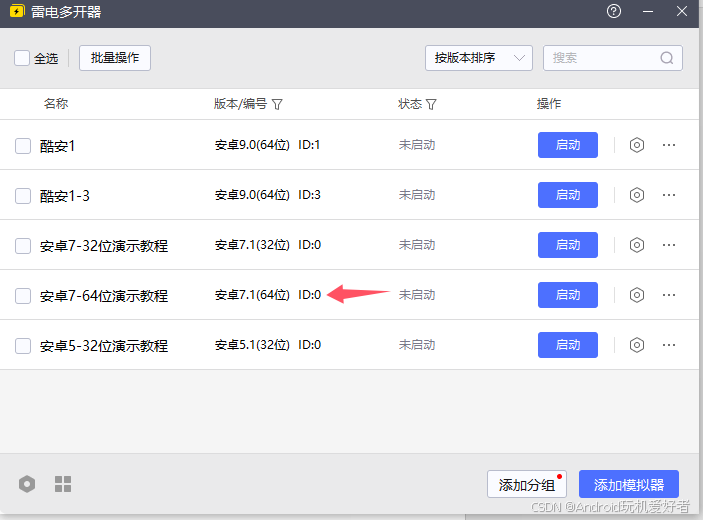Launch 安卓5-32位演示教程 with 启动
This screenshot has height=520, width=703.
click(x=568, y=345)
